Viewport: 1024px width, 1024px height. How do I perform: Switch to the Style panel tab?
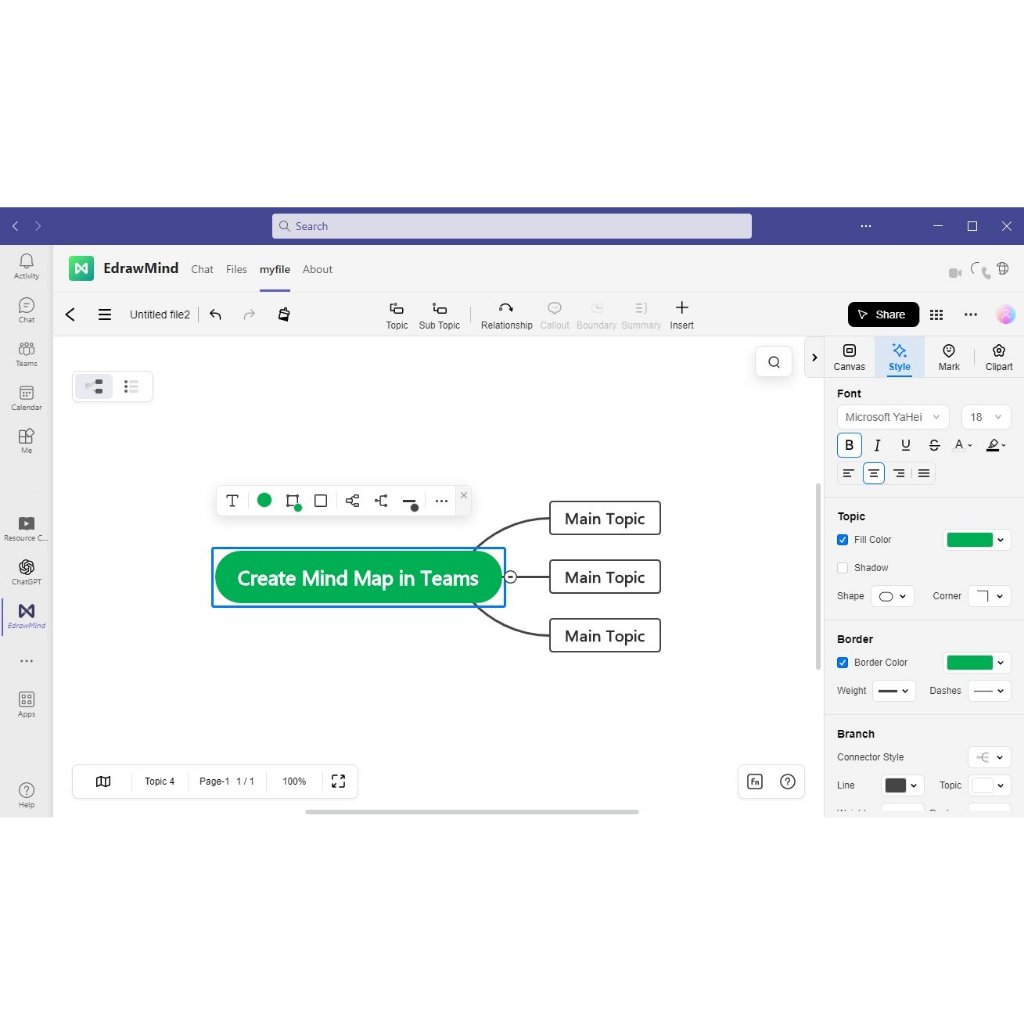[x=899, y=357]
